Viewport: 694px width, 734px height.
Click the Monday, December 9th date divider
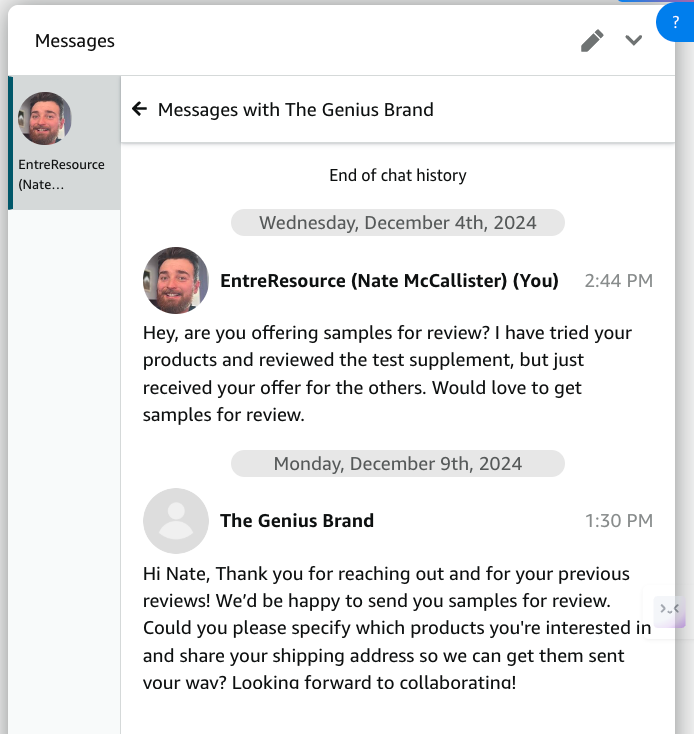(x=398, y=464)
